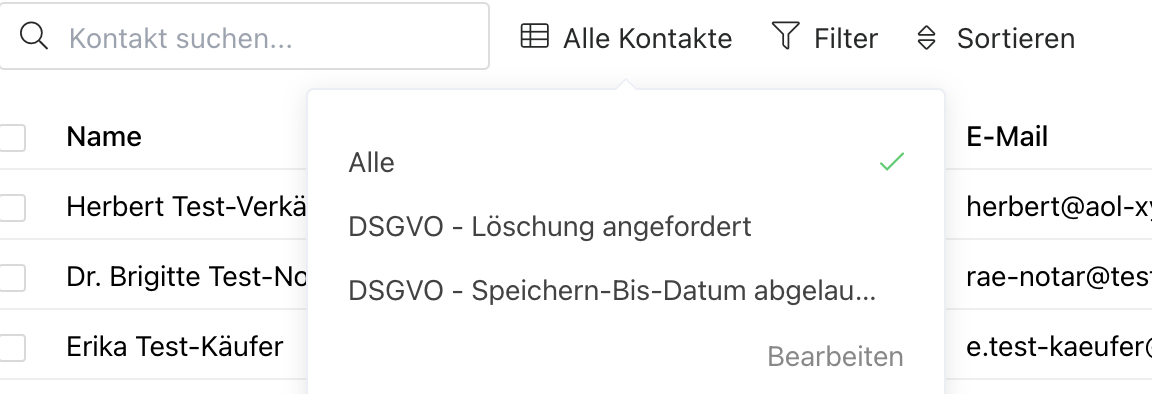Viewport: 1152px width, 394px height.
Task: Open the Sortieren menu
Action: 996,37
